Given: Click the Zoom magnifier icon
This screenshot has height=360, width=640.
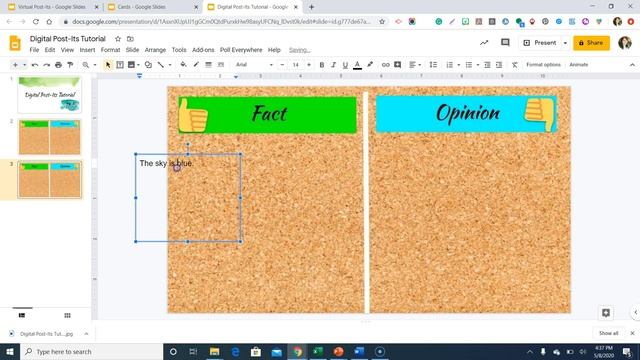Looking at the screenshot, I should click(x=85, y=65).
